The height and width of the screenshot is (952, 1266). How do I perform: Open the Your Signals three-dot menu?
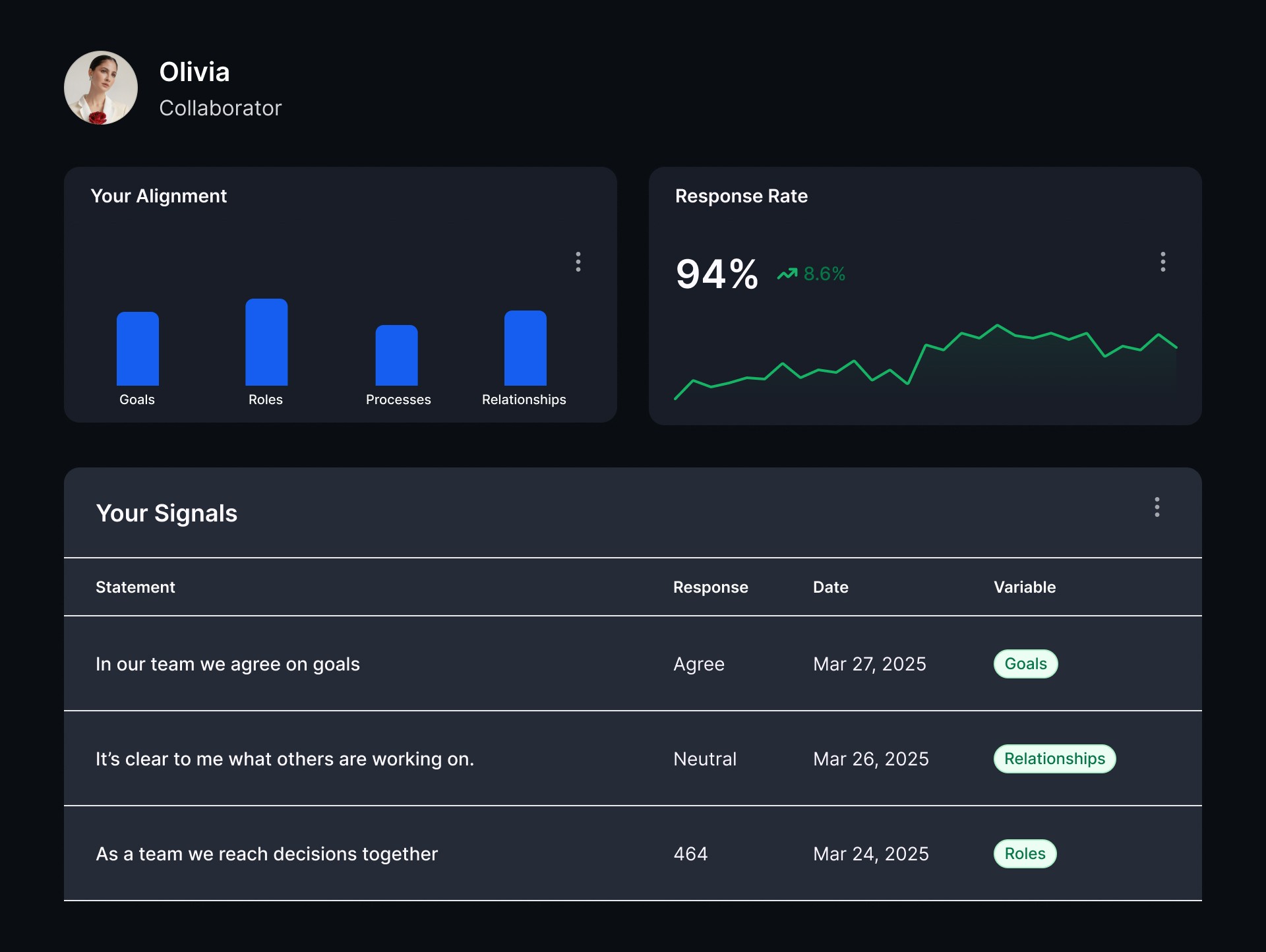1157,507
